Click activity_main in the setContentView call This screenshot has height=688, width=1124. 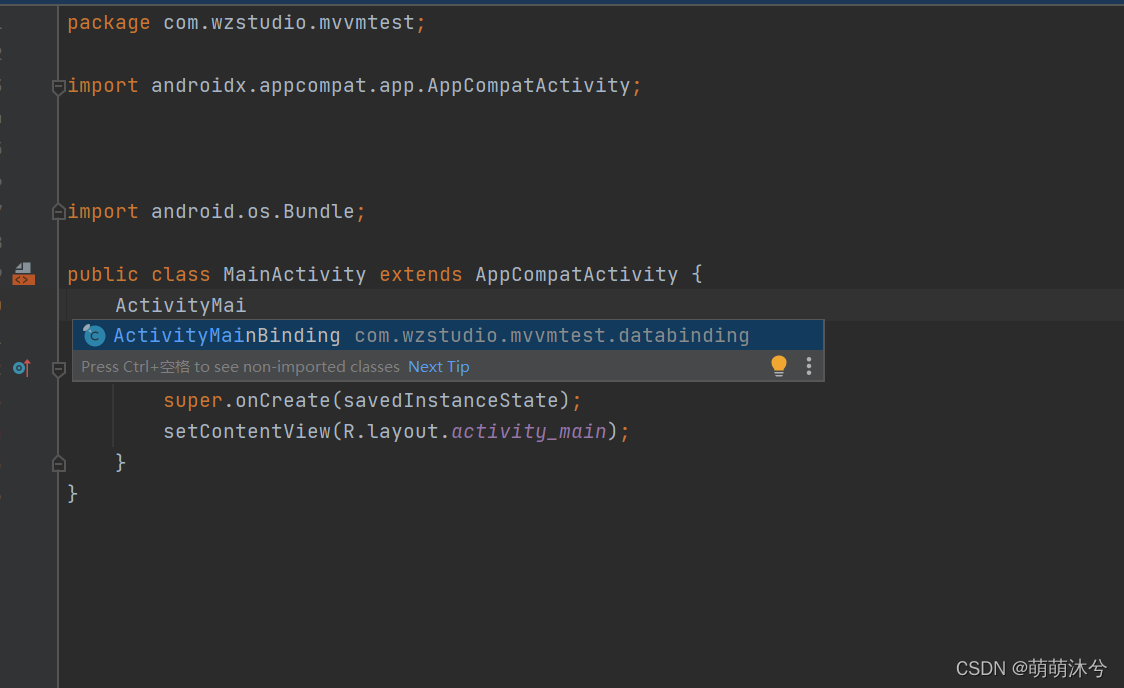click(529, 432)
